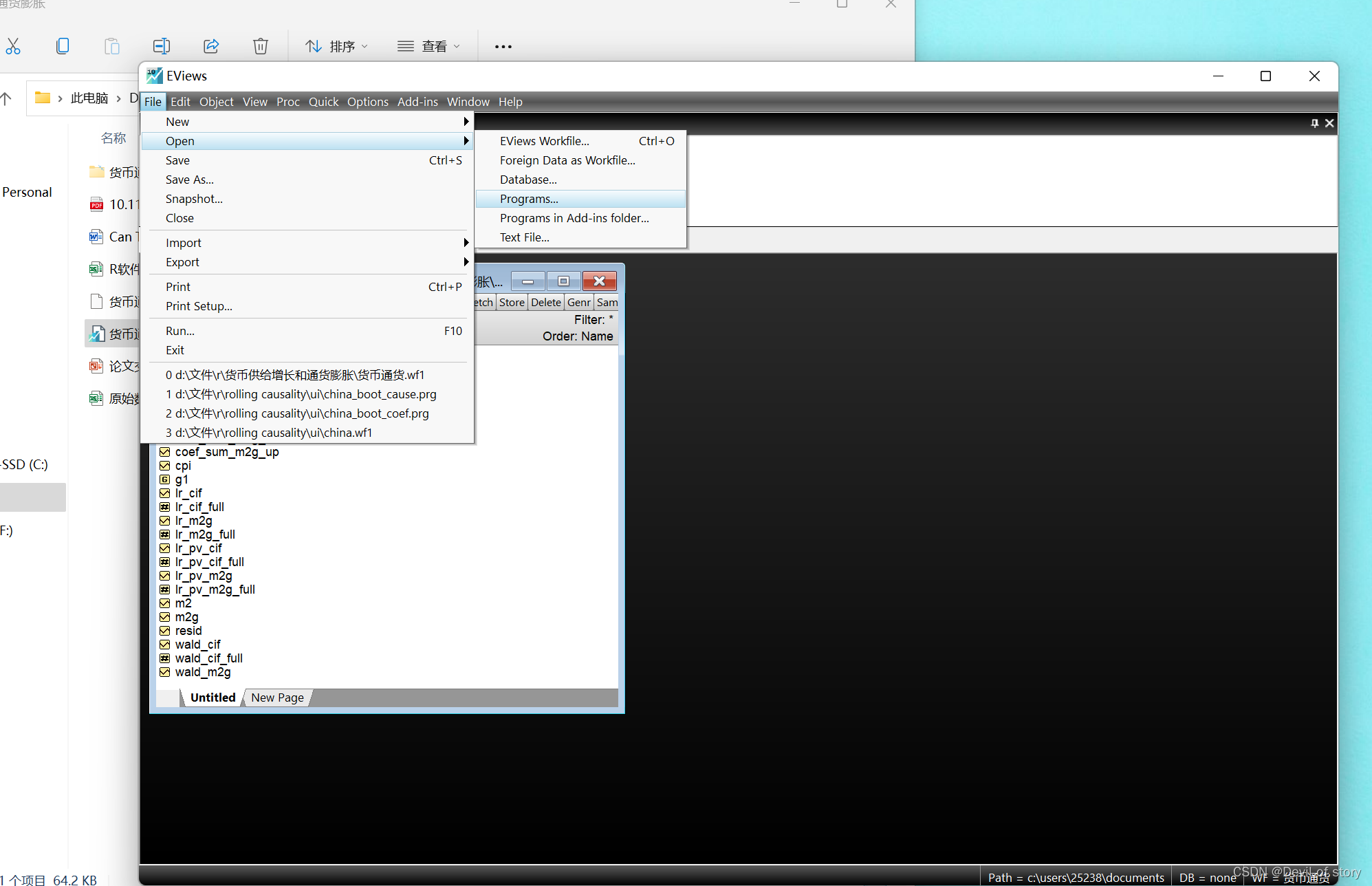Select the g1 graph object icon

click(x=165, y=479)
